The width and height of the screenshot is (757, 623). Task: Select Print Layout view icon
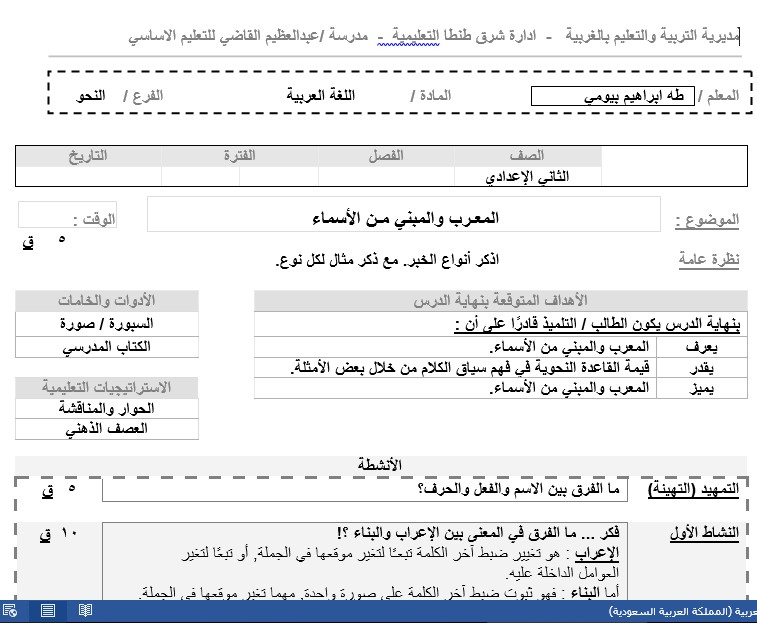(48, 611)
